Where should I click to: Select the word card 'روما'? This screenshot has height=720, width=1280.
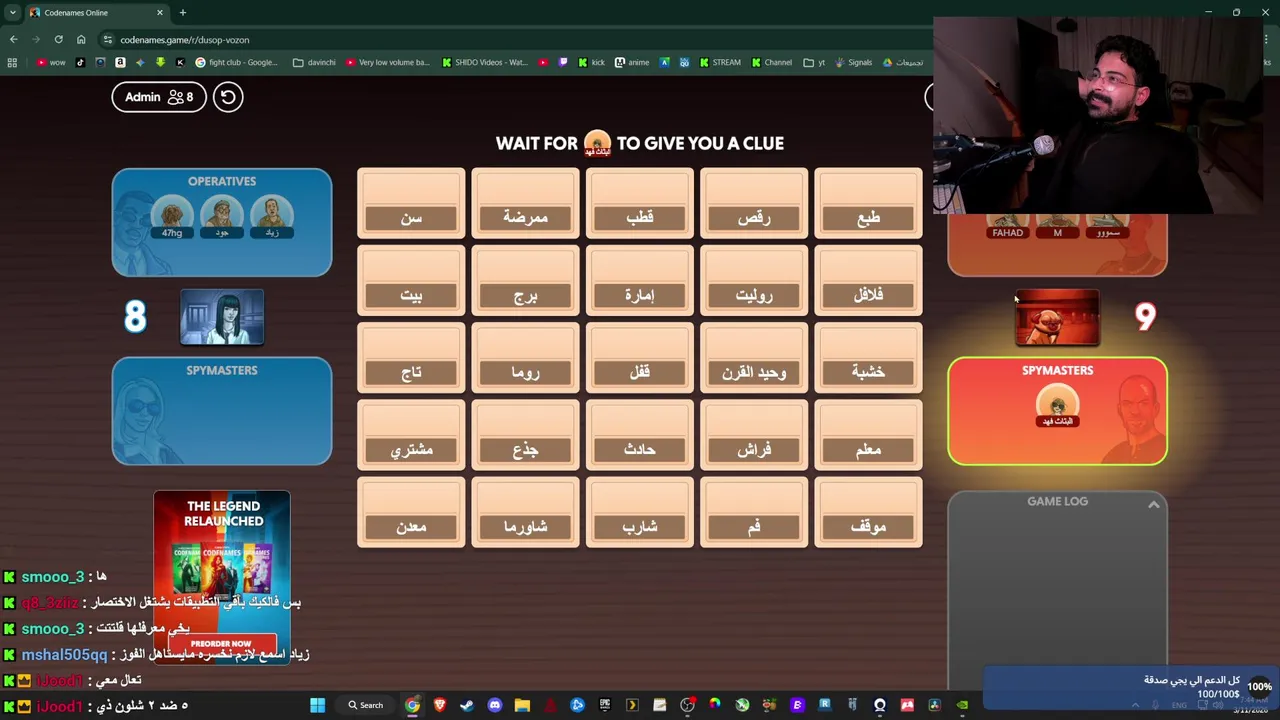coord(525,358)
